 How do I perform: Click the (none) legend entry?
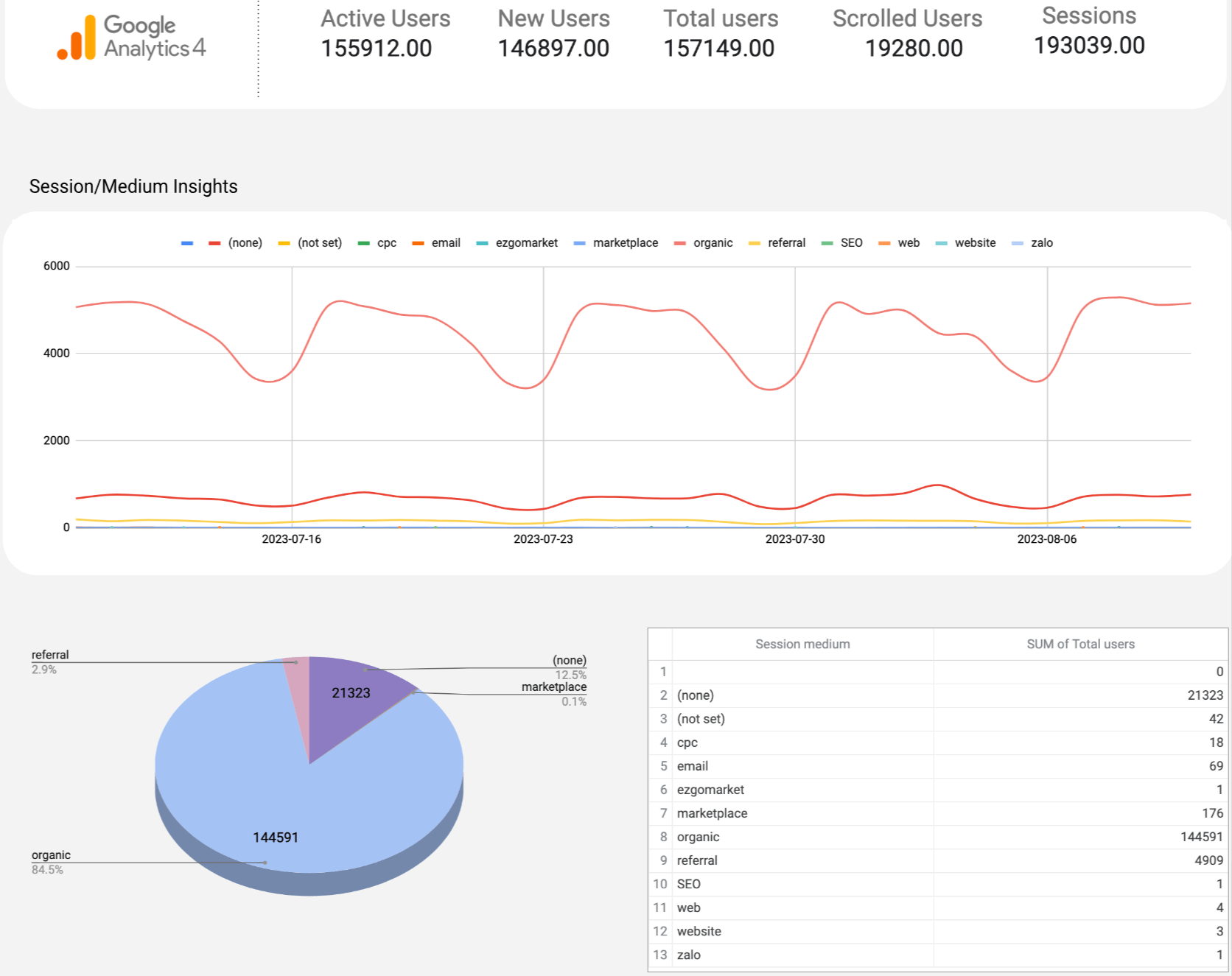tap(235, 243)
